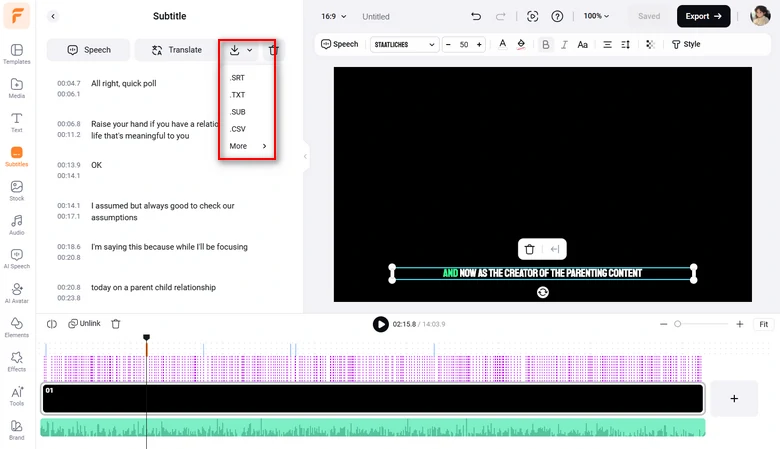This screenshot has height=449, width=780.
Task: Open the text highlight fill color icon
Action: (521, 44)
